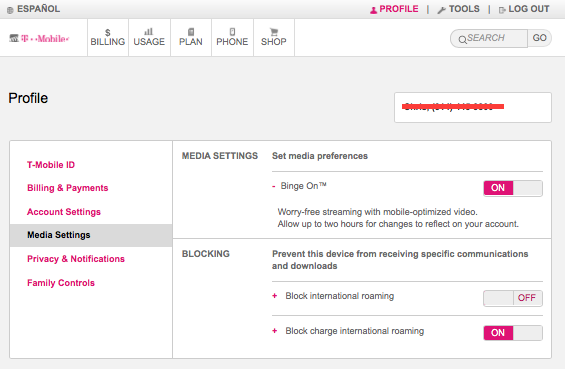Click the T-Mobile logo
This screenshot has width=565, height=369.
click(x=39, y=38)
